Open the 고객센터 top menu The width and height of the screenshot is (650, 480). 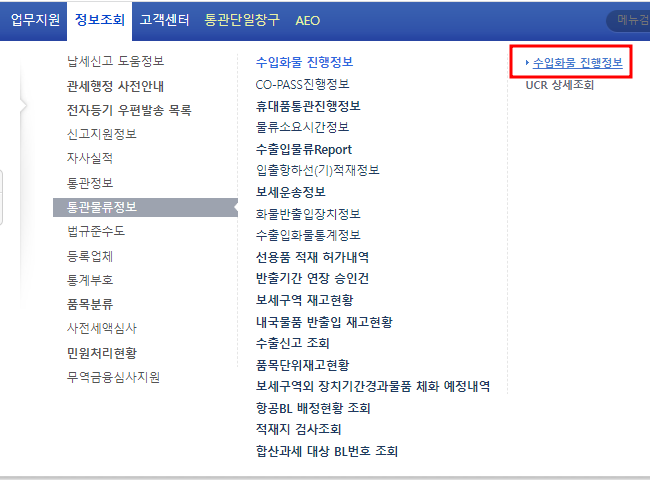click(x=165, y=20)
